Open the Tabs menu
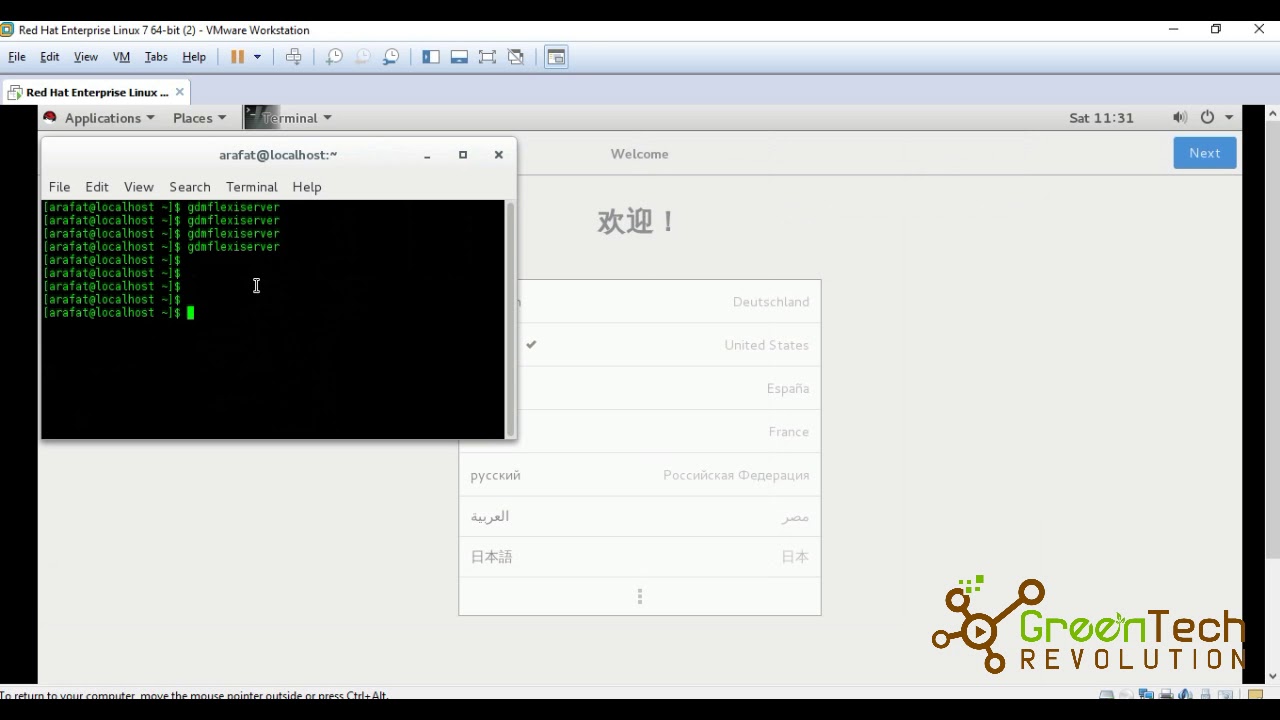Screen dimensions: 1280x720 (156, 57)
